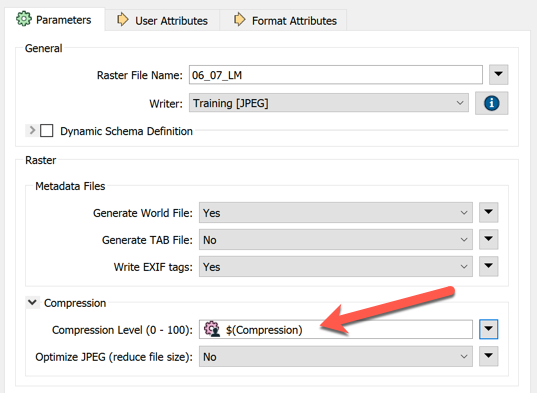Click the User Attributes arrow icon
Screen dimensions: 537x393
point(123,20)
